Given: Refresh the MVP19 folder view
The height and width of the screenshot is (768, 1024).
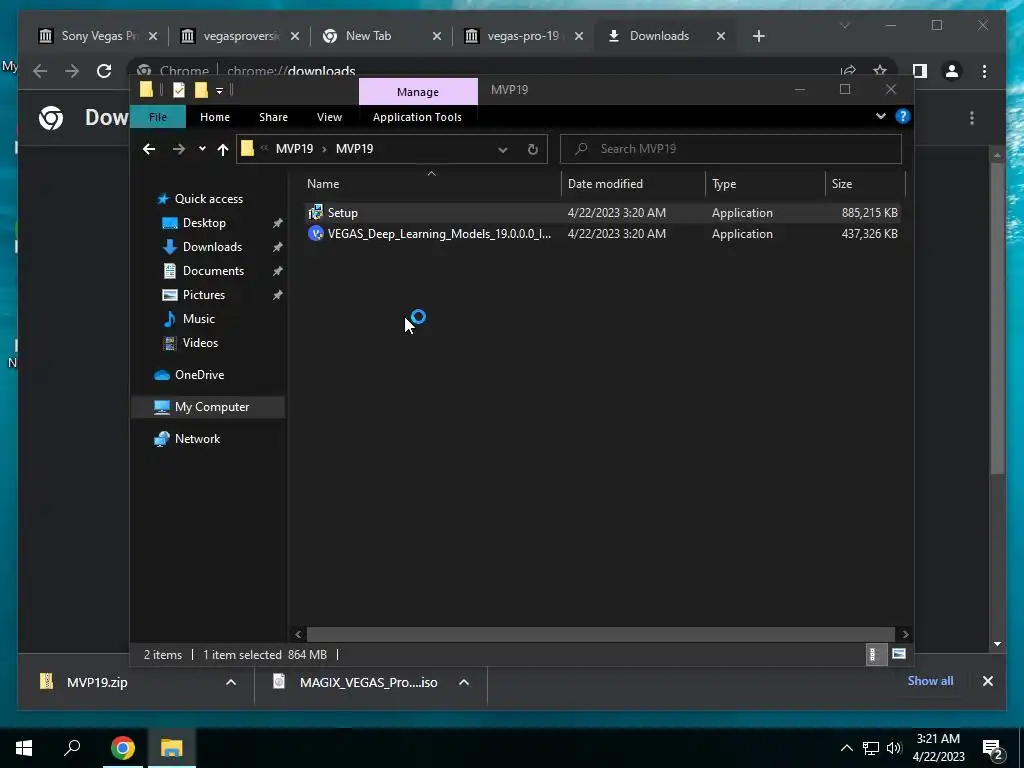Looking at the screenshot, I should 533,150.
